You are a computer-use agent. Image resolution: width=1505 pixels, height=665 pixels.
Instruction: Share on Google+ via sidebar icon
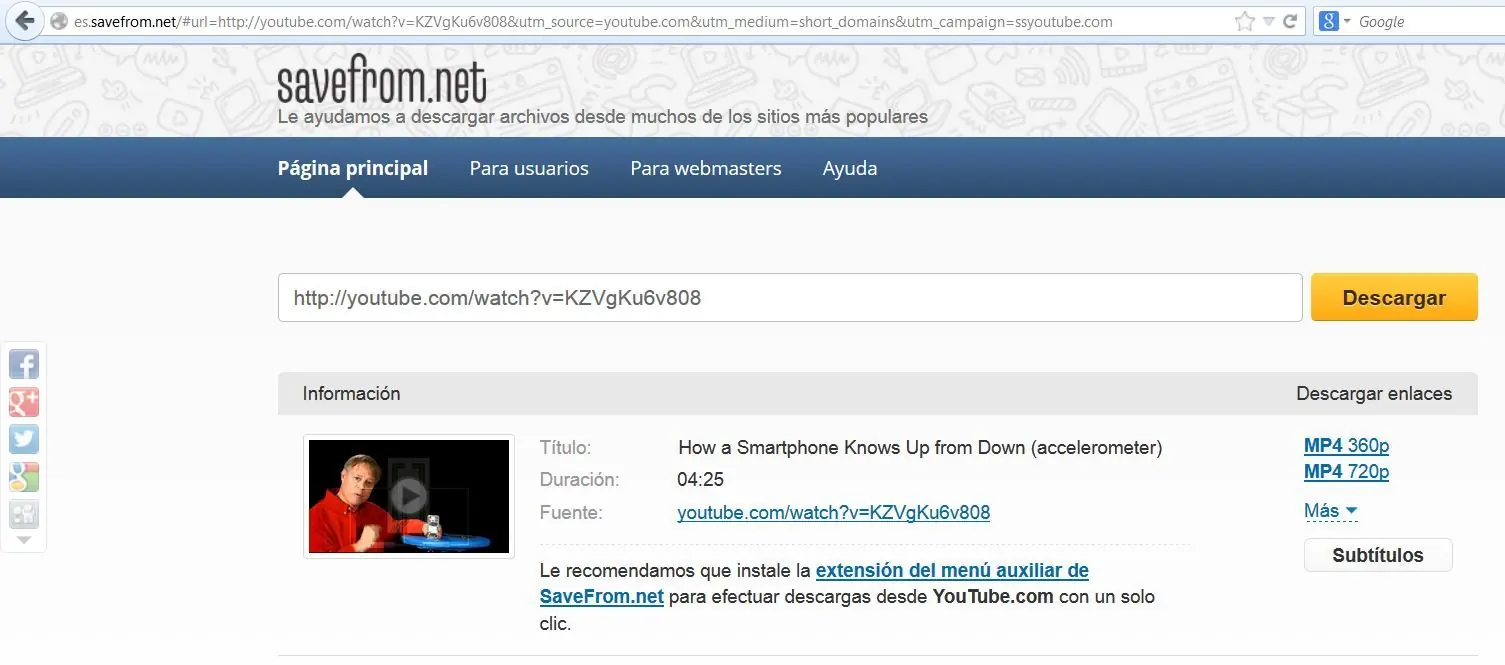[x=24, y=402]
